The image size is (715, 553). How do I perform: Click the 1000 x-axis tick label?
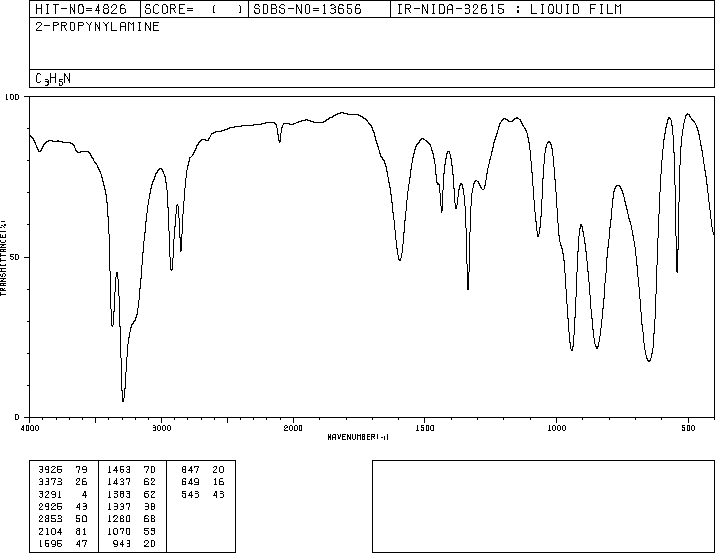pos(556,427)
